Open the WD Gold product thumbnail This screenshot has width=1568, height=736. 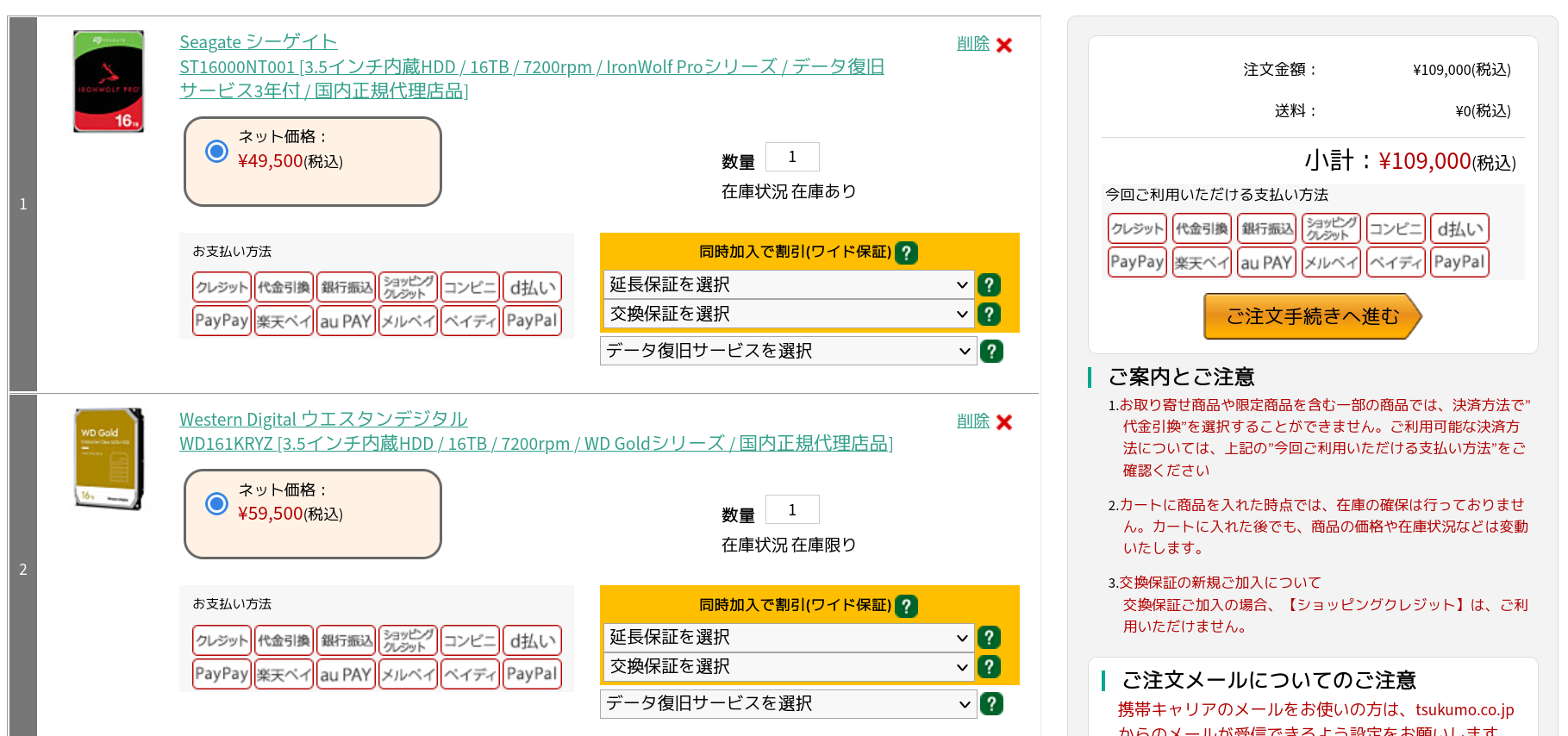coord(109,459)
